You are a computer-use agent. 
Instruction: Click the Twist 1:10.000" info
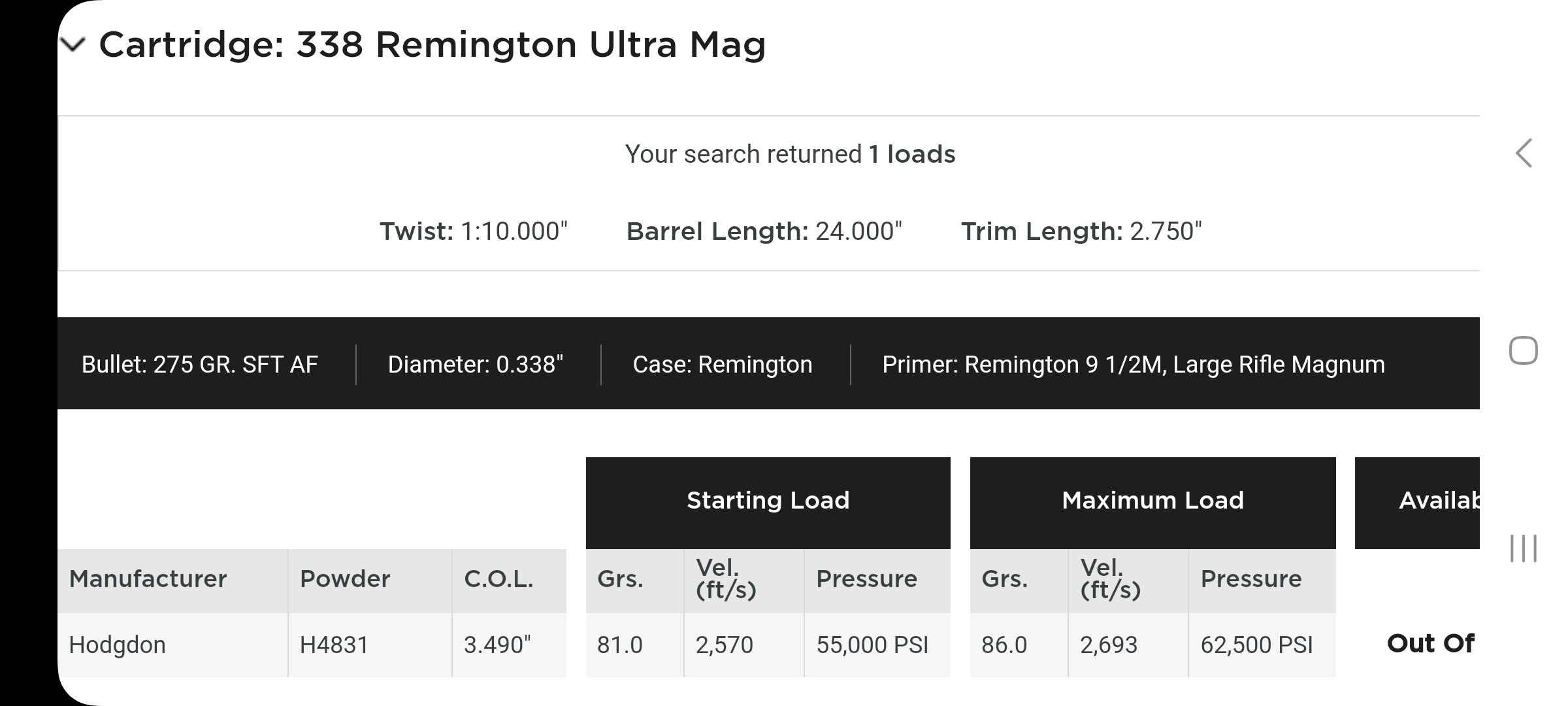coord(474,231)
